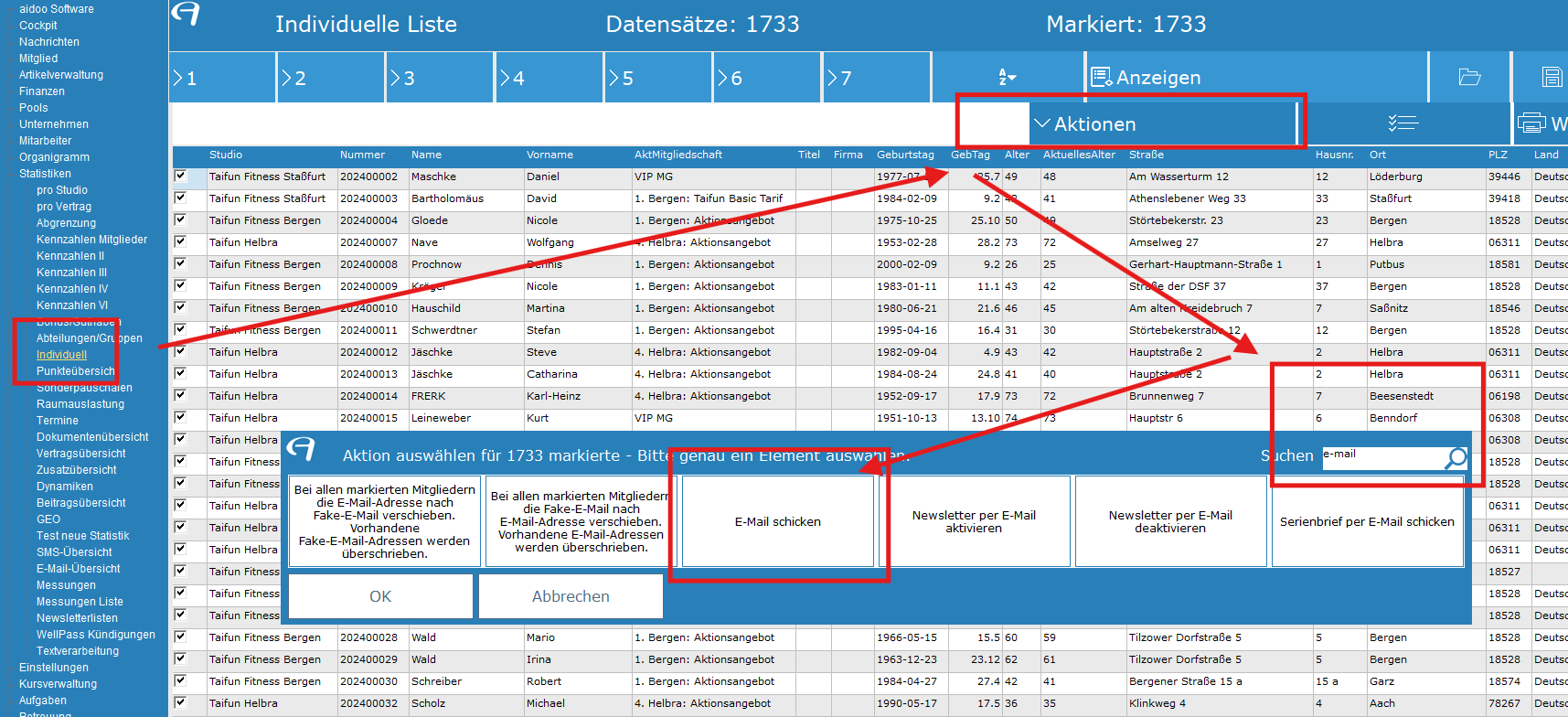The image size is (1568, 717).
Task: Click the checklist select-all icon
Action: 1403,123
